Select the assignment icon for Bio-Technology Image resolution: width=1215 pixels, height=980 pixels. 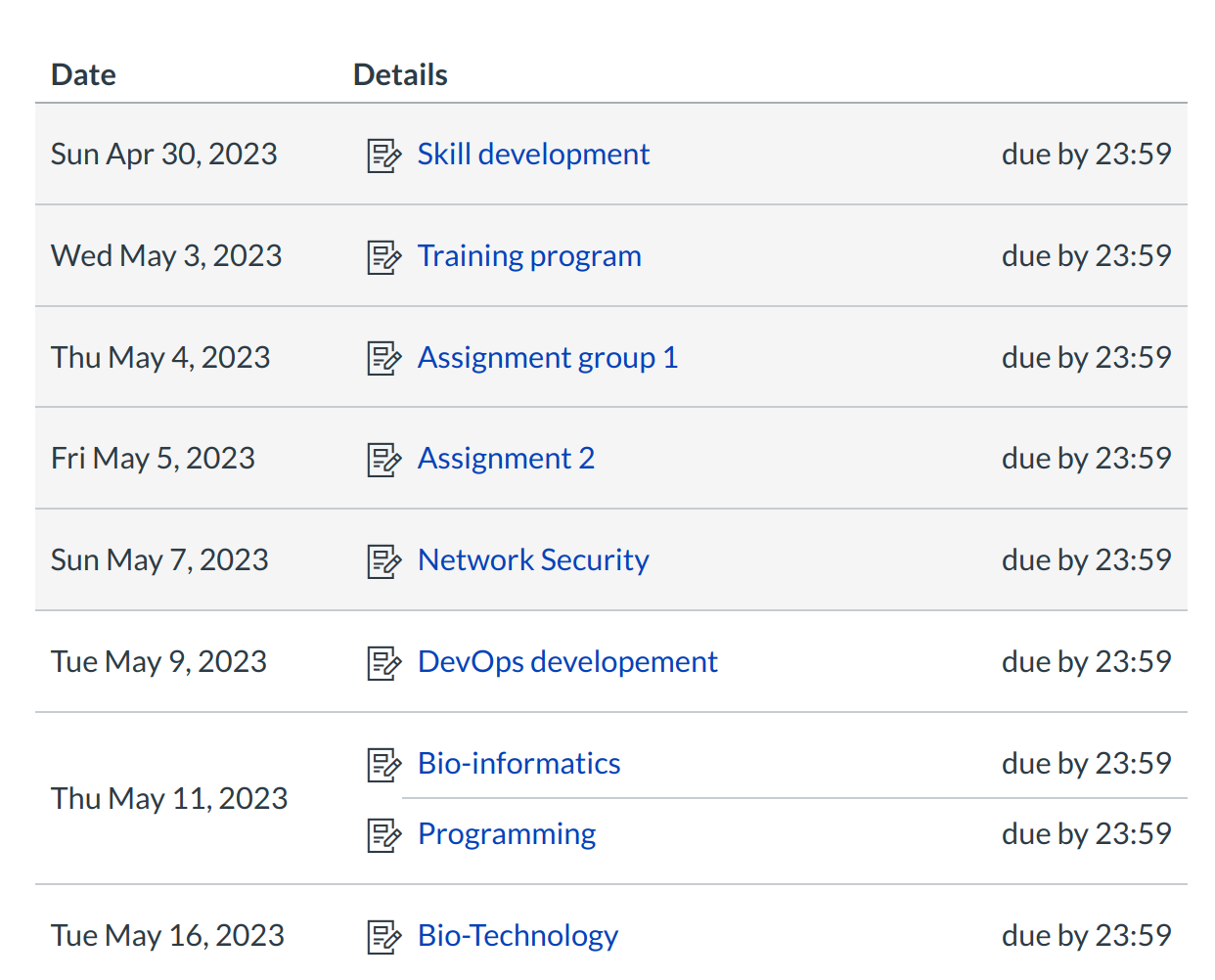[x=383, y=936]
